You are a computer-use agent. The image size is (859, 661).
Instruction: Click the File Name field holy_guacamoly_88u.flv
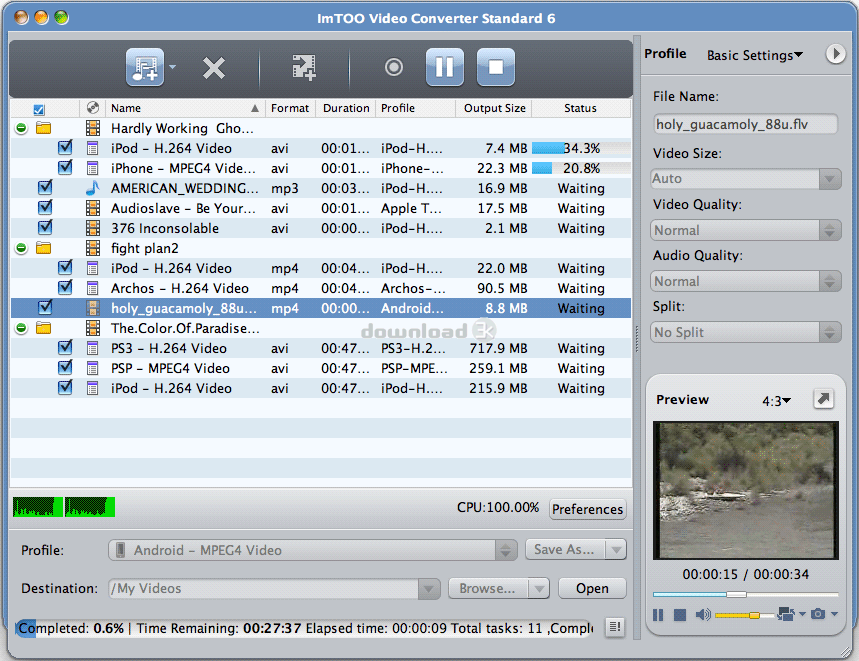pos(745,124)
